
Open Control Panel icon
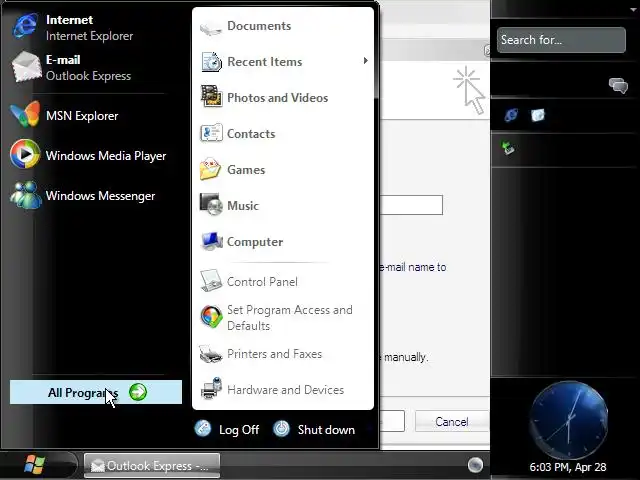coord(211,281)
